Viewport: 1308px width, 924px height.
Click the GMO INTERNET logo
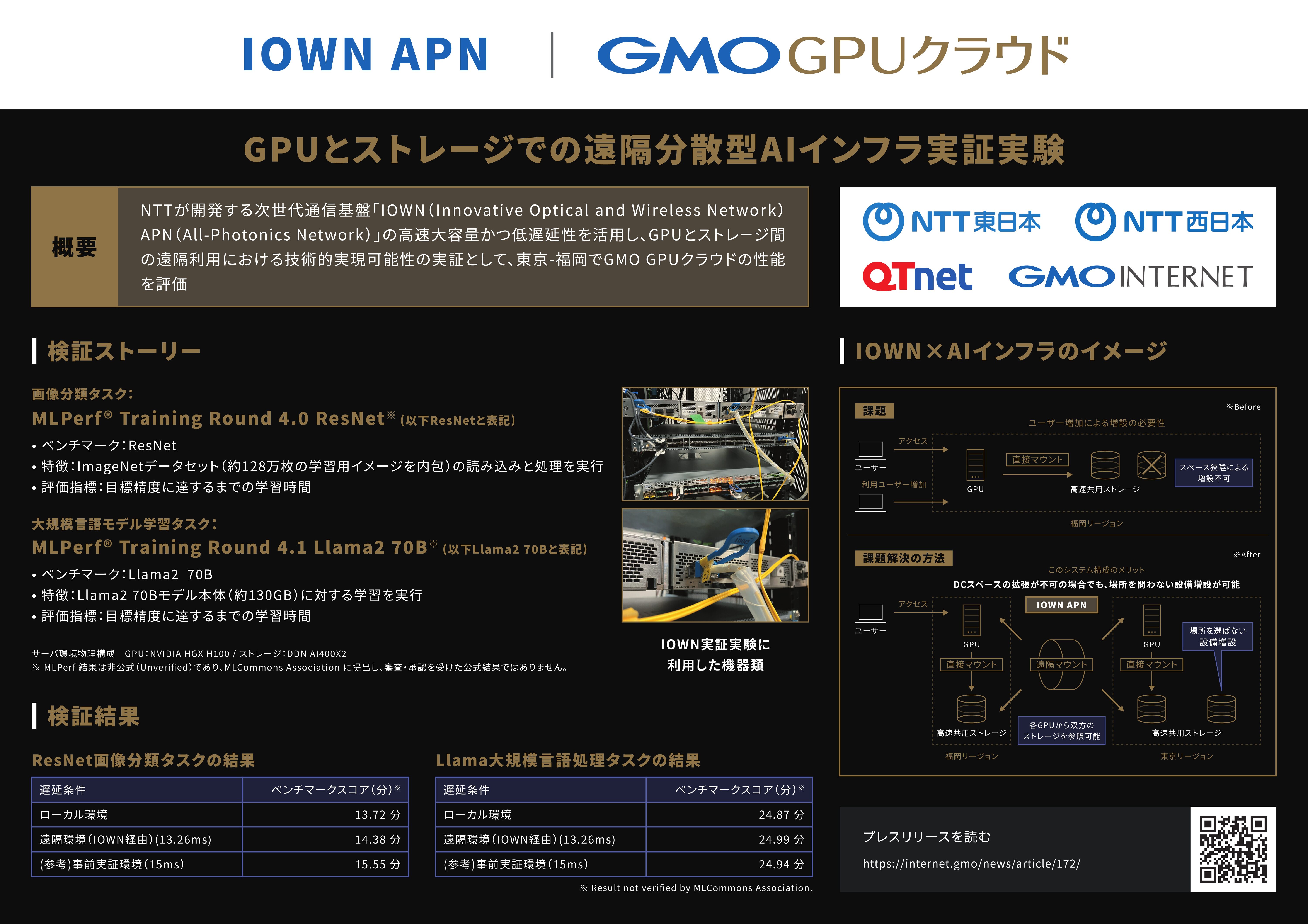[1130, 277]
